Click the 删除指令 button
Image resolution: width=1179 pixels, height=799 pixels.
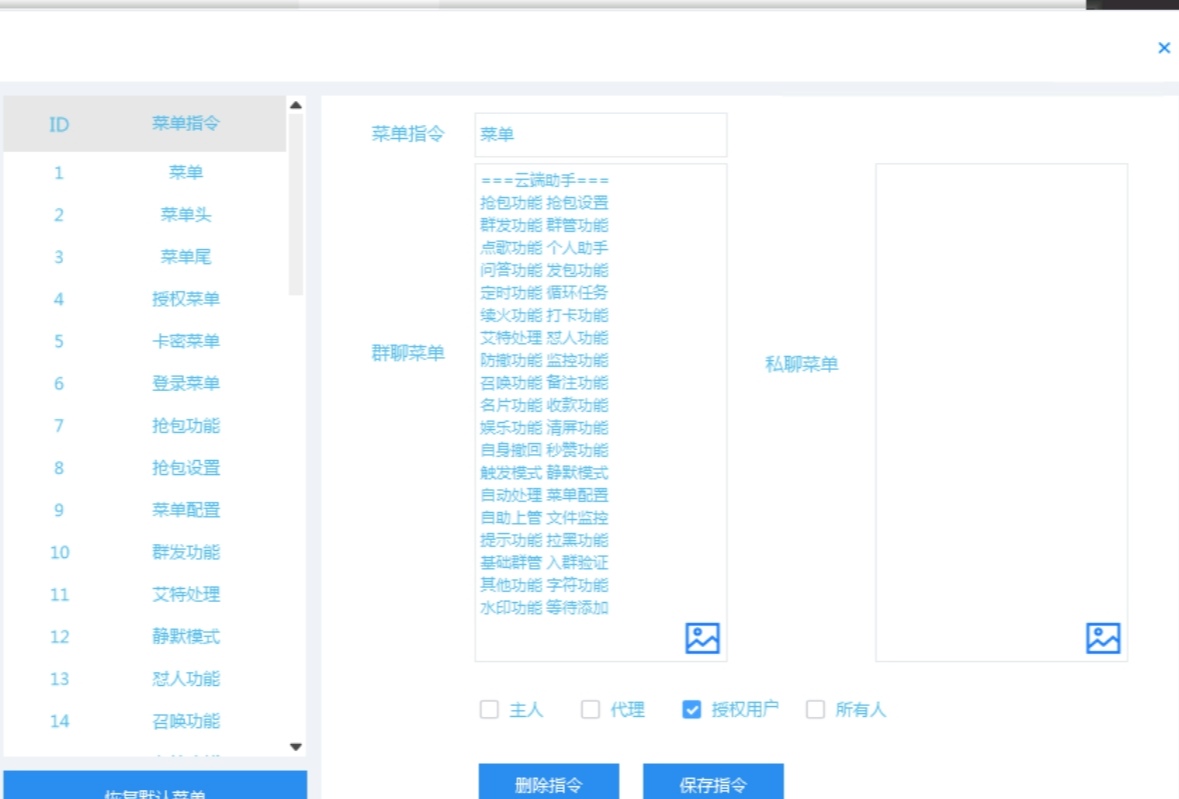coord(548,784)
